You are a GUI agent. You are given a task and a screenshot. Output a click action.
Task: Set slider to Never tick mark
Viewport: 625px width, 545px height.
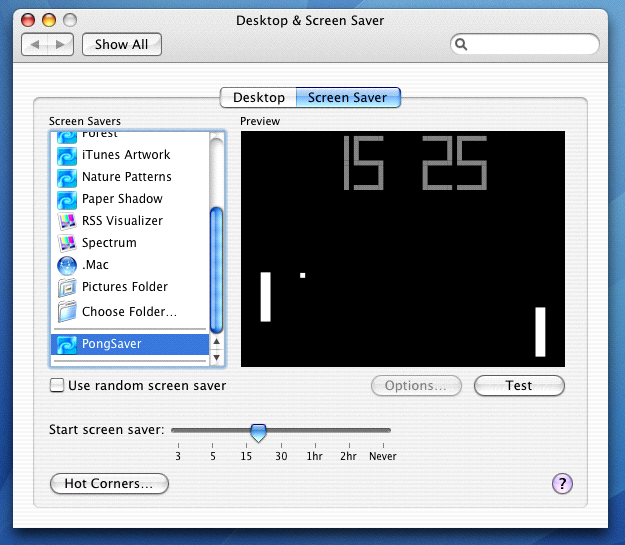click(383, 445)
